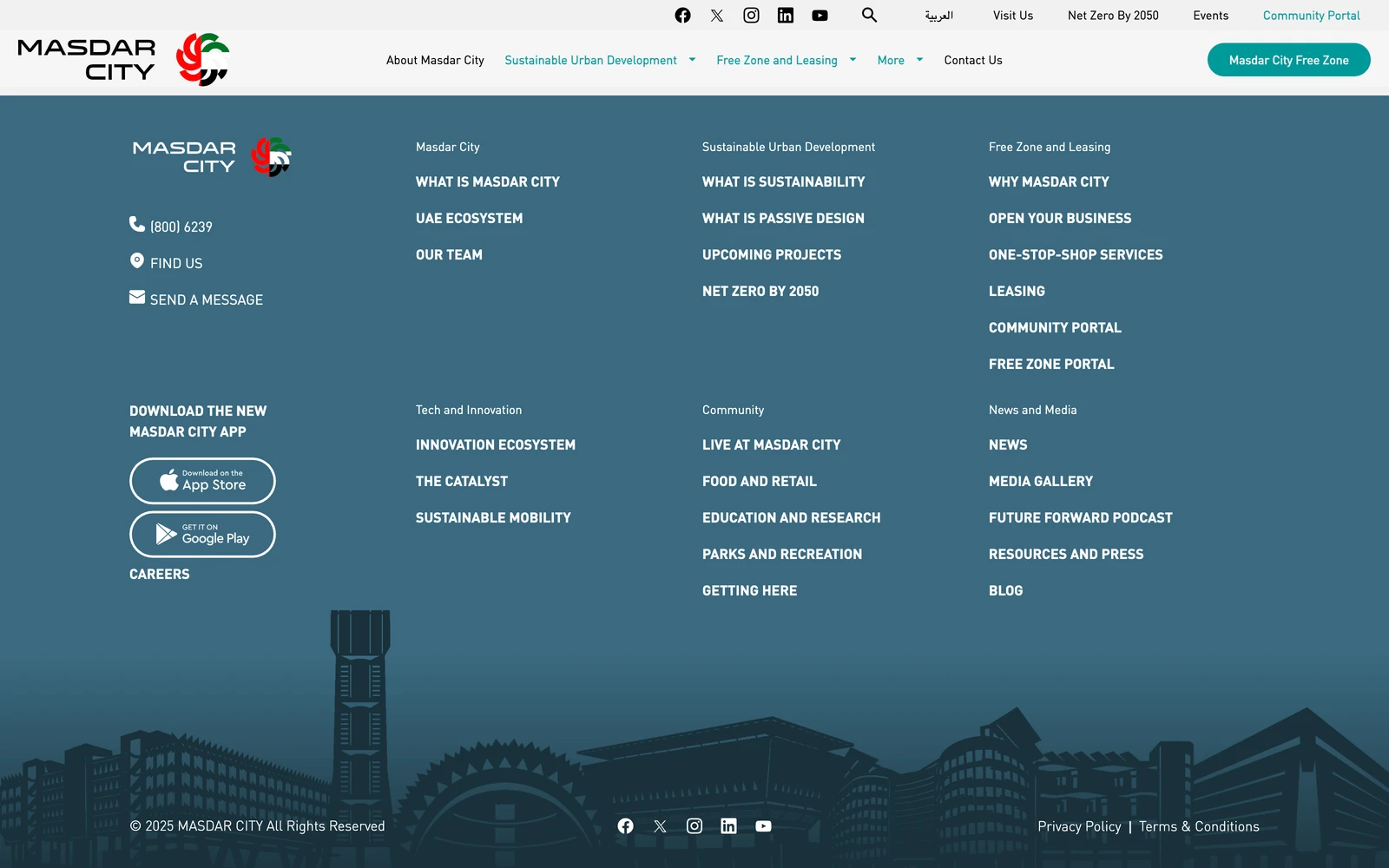
Task: Open the footer LinkedIn icon
Action: coord(728,826)
